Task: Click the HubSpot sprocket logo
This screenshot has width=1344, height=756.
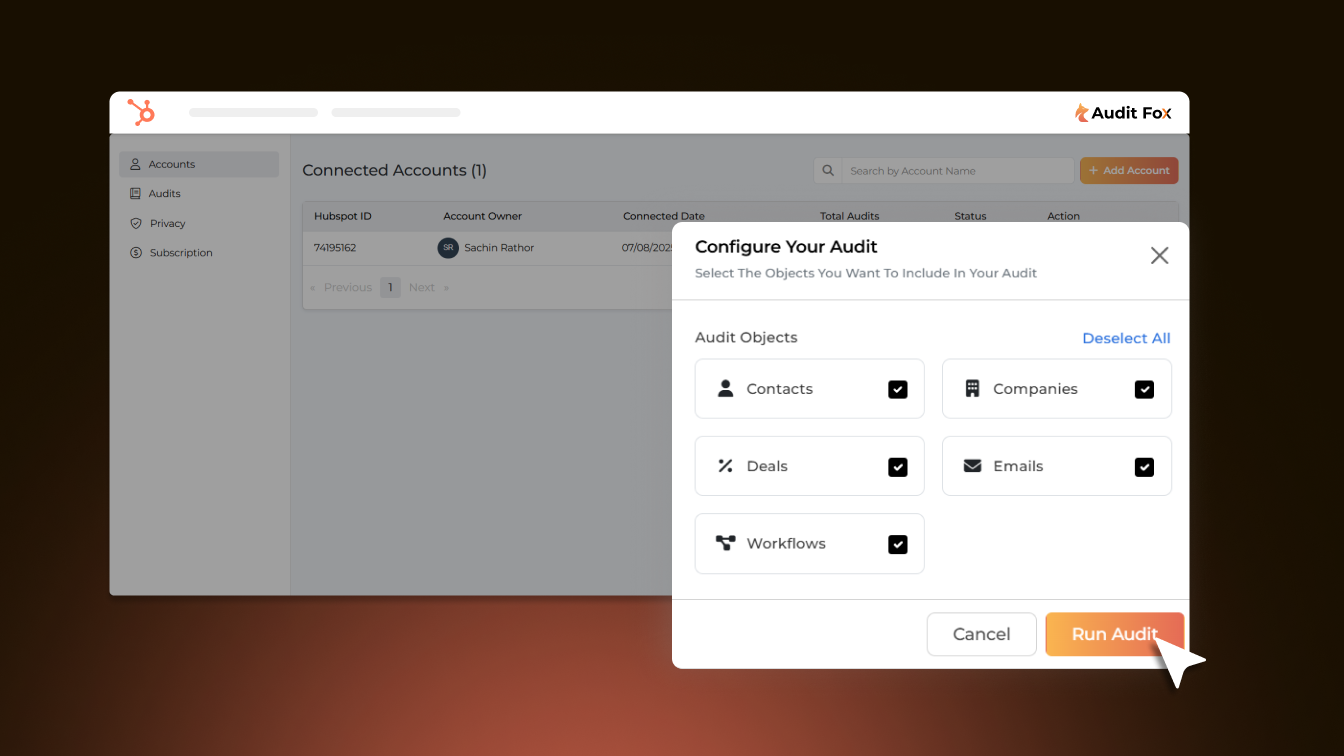Action: pyautogui.click(x=141, y=112)
